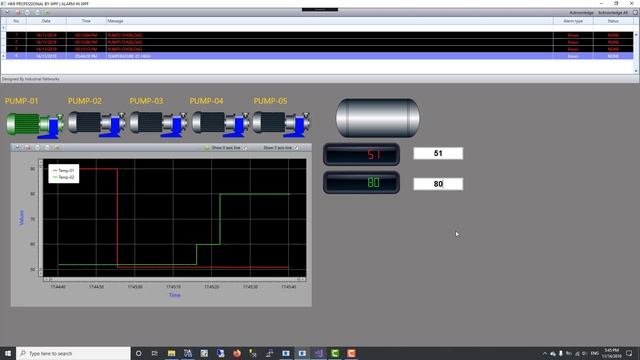Viewport: 640px width, 360px height.
Task: Open Cortana circle on taskbar
Action: 138,353
